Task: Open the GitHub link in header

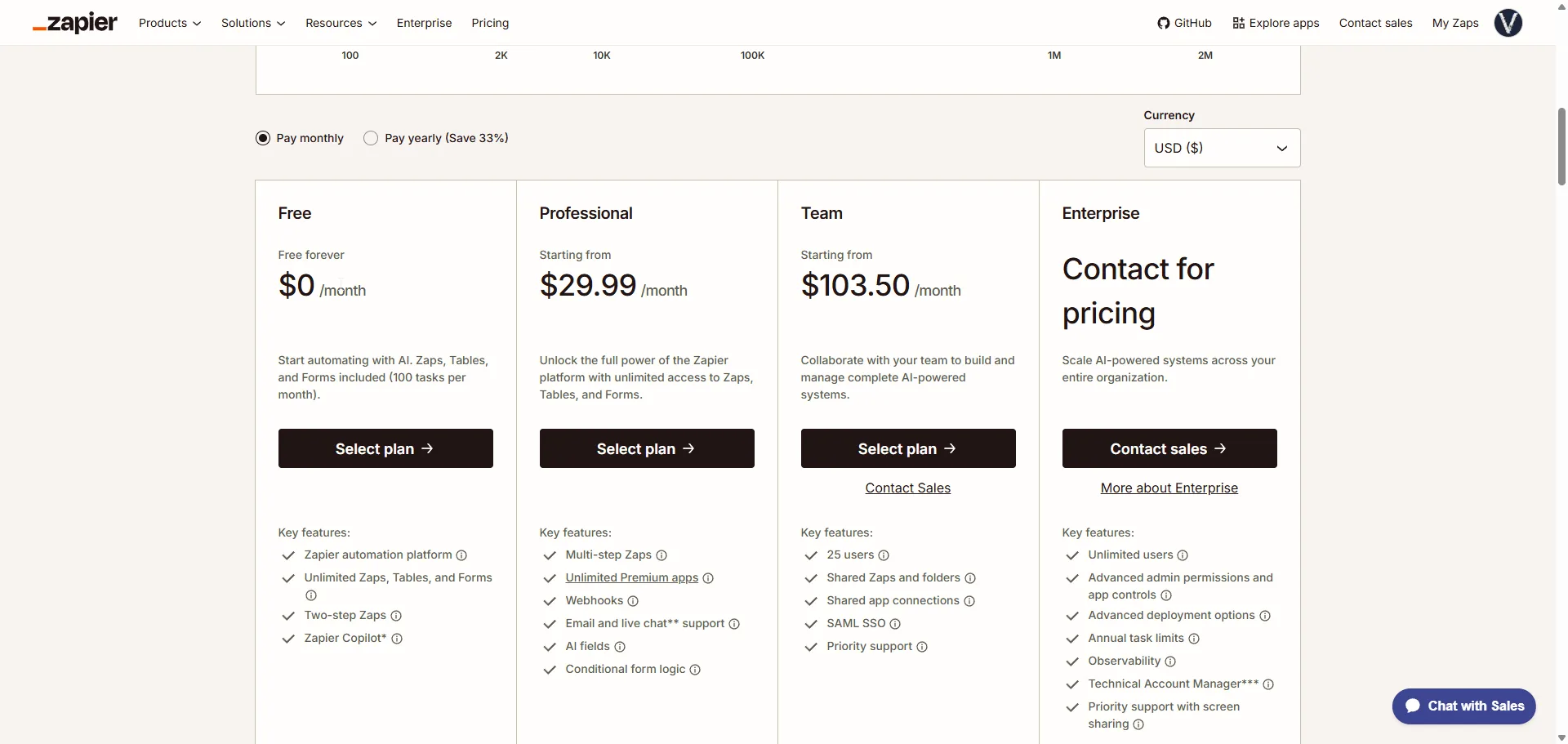Action: pos(1184,23)
